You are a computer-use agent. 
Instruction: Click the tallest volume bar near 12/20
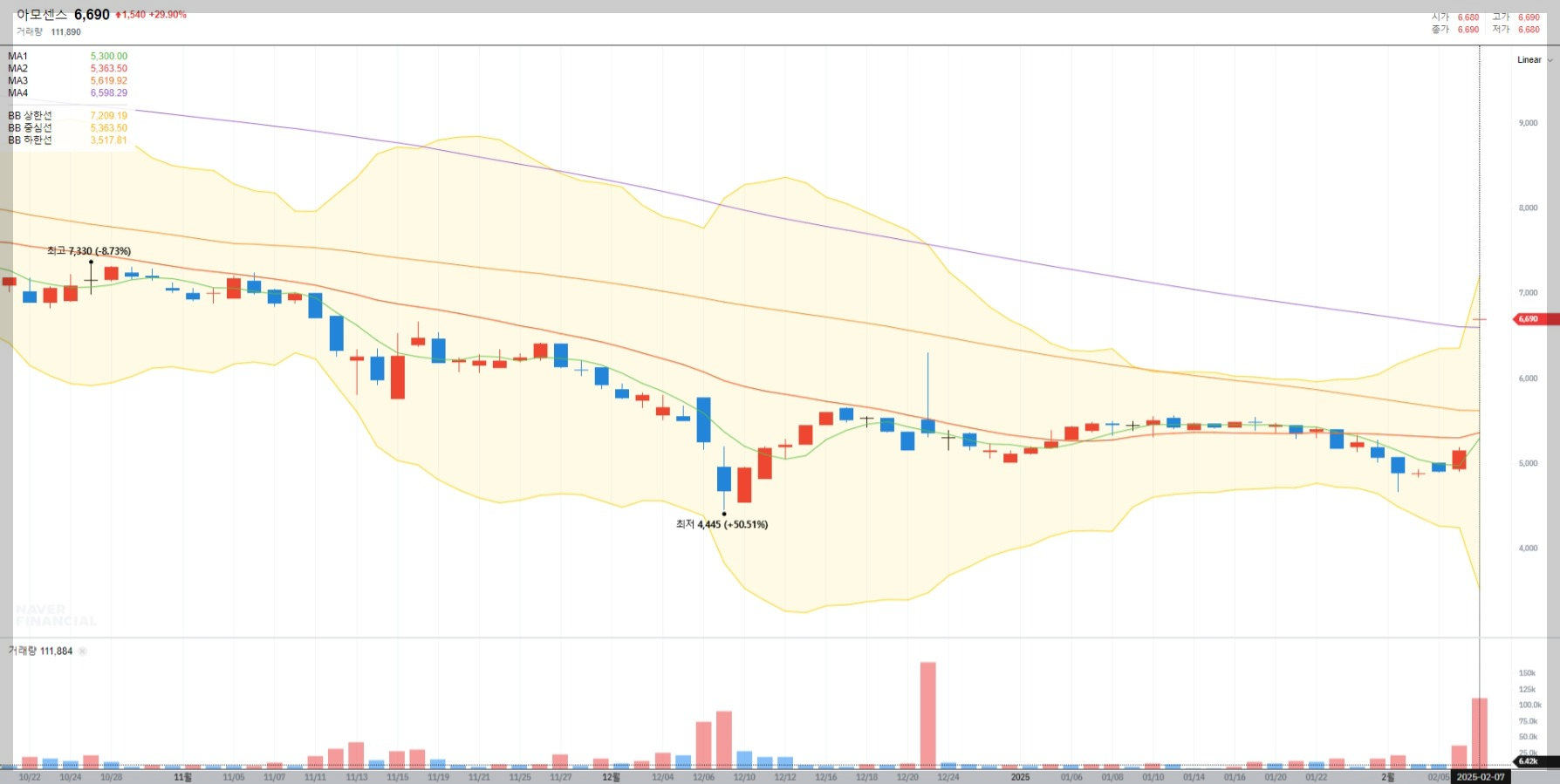(x=927, y=715)
